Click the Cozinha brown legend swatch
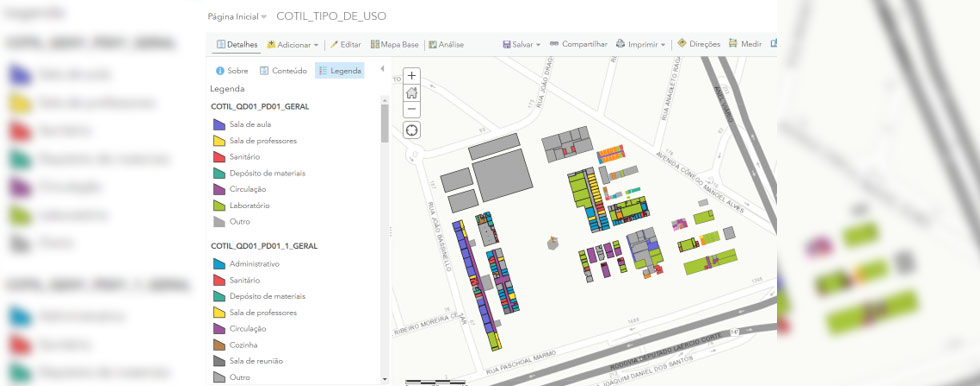The image size is (980, 386). point(219,345)
